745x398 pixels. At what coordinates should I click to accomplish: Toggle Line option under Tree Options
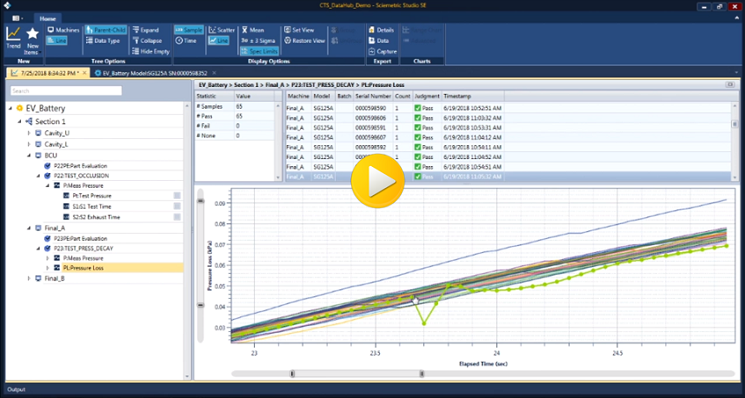point(57,41)
